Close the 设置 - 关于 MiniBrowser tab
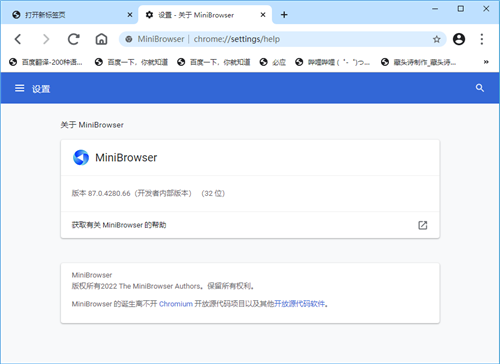Viewport: 500px width, 364px height. (263, 15)
